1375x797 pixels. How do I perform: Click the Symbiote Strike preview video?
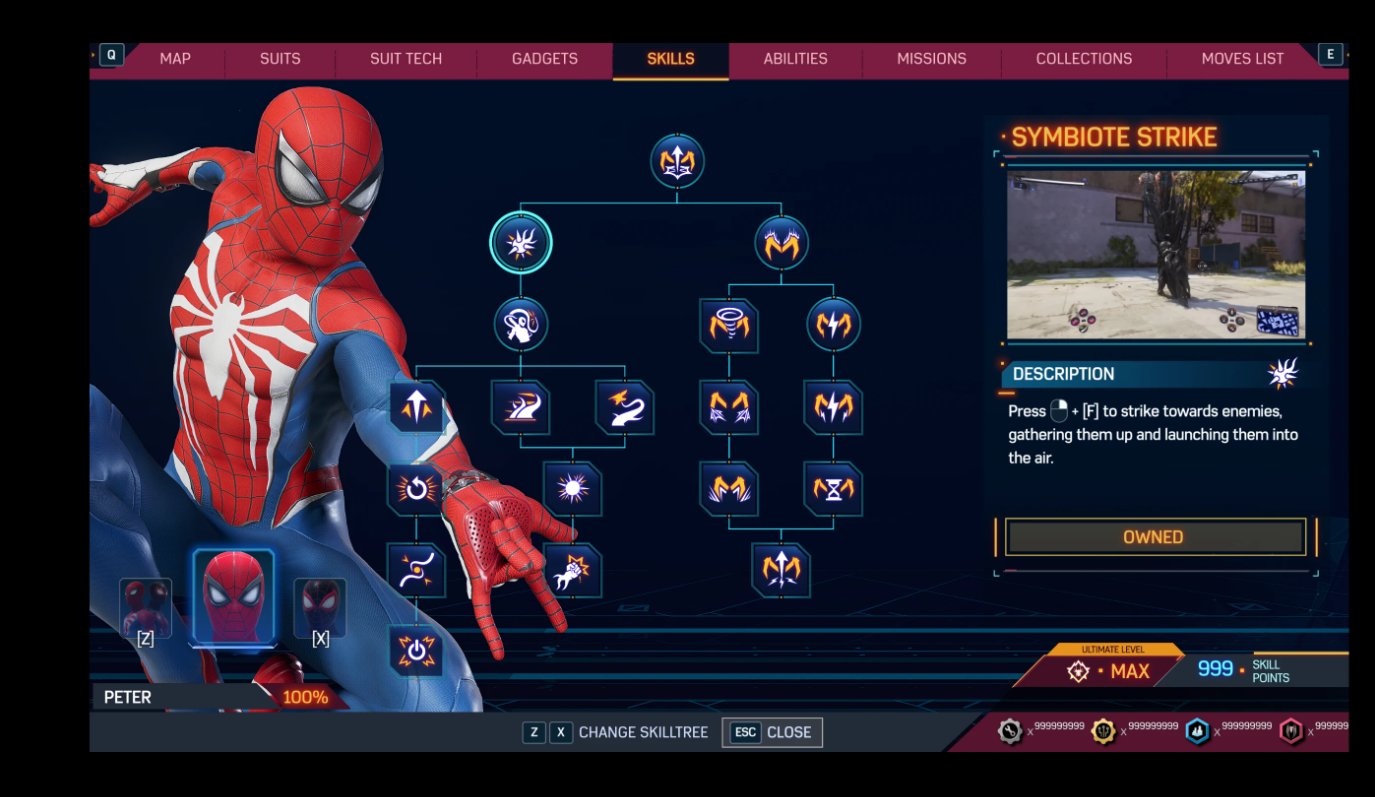coord(1156,254)
